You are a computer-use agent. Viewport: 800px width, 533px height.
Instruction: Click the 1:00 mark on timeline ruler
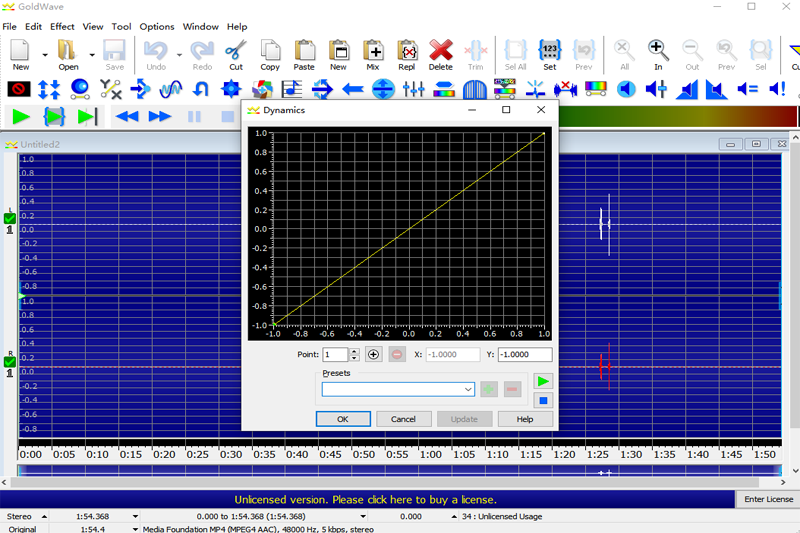(431, 454)
